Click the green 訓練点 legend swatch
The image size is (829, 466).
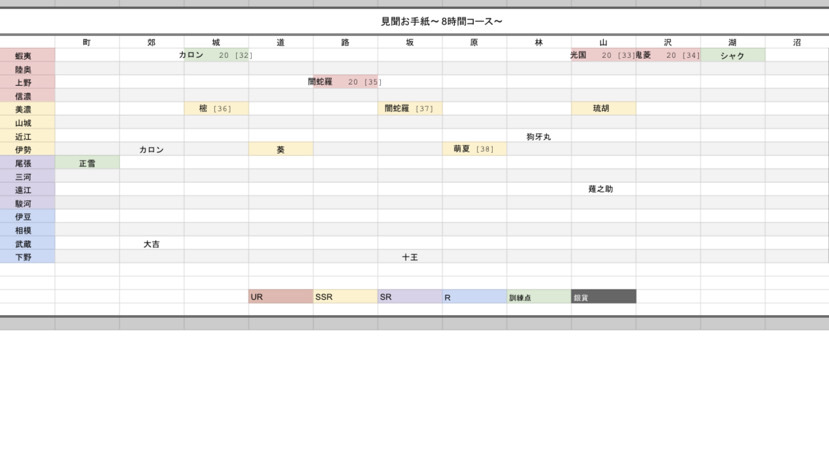539,297
